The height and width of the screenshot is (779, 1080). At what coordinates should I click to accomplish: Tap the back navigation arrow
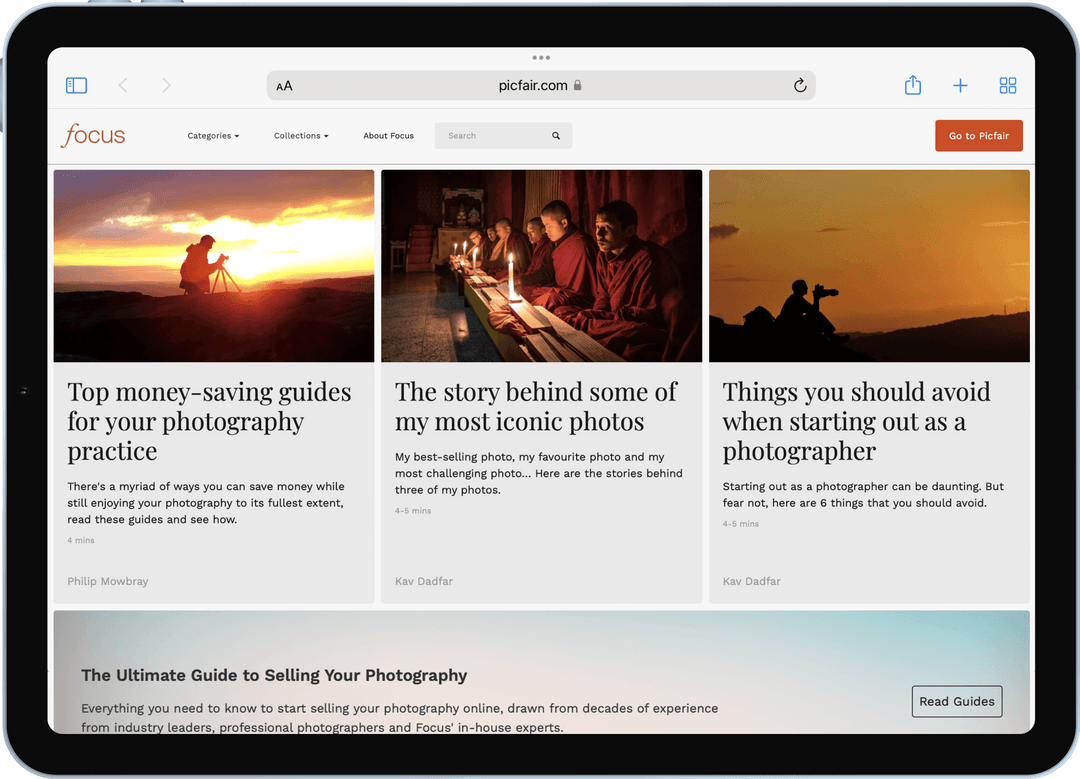click(x=122, y=85)
